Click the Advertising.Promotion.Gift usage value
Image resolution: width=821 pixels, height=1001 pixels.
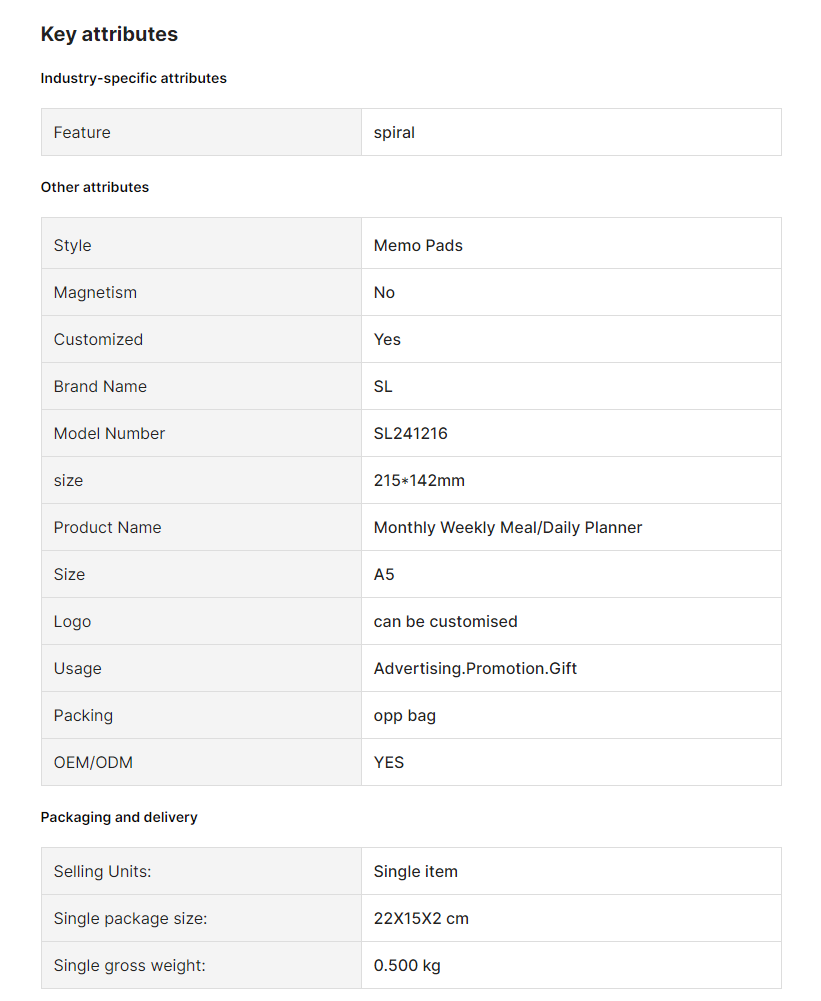475,668
